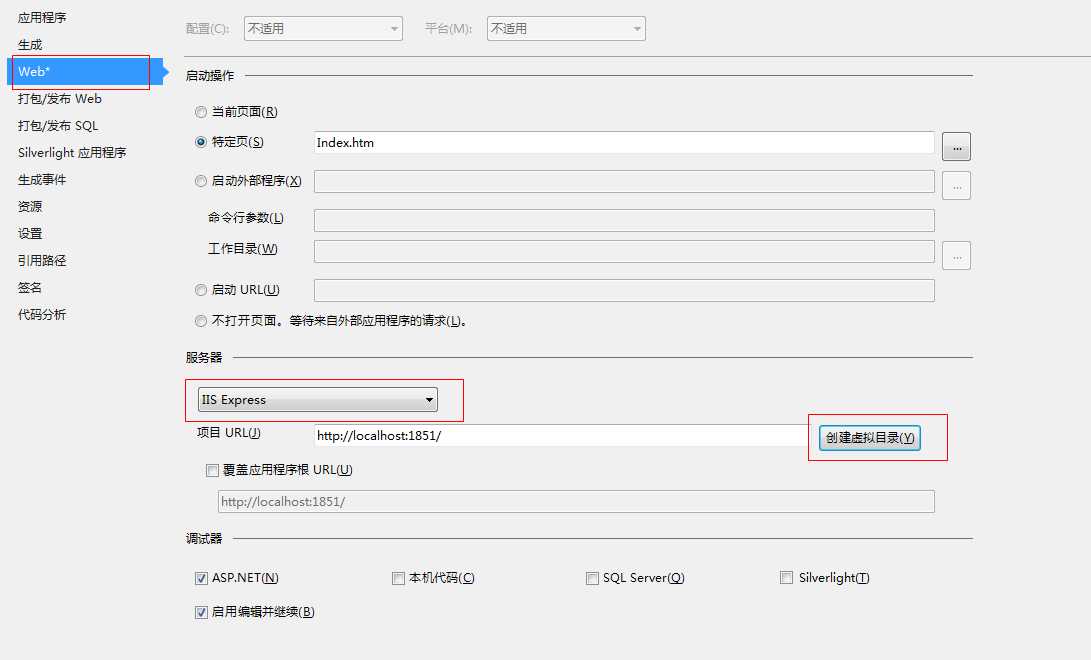Click the Index.htm specific page field

coord(624,143)
